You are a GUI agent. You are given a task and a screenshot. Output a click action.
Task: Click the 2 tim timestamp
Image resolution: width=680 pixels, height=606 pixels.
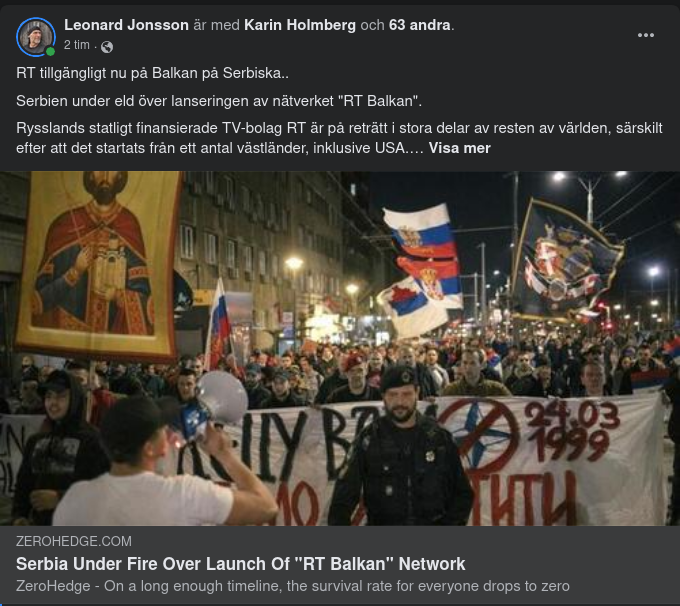[x=77, y=45]
